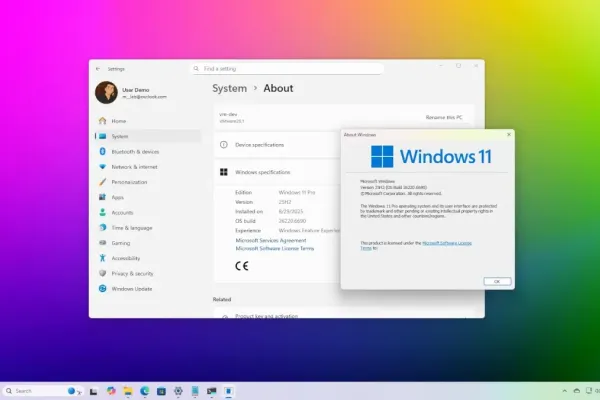Open Microsoft Software License Terms in Settings
The image size is (600, 400).
pyautogui.click(x=275, y=248)
